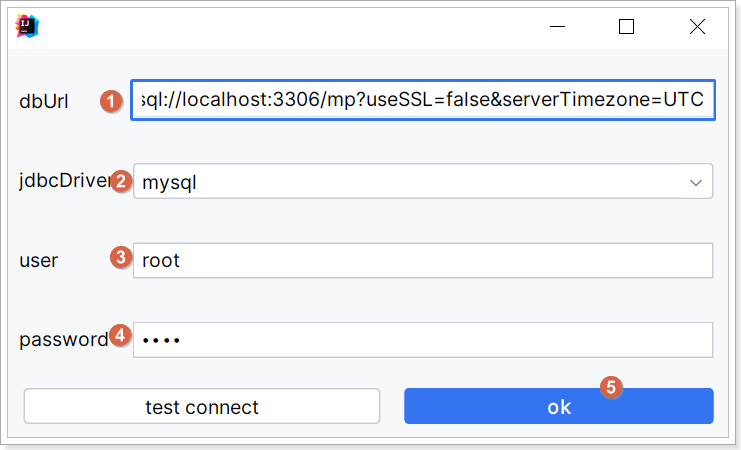Viewport: 741px width, 450px height.
Task: Open the jdbcDriver mysql dropdown
Action: 423,181
